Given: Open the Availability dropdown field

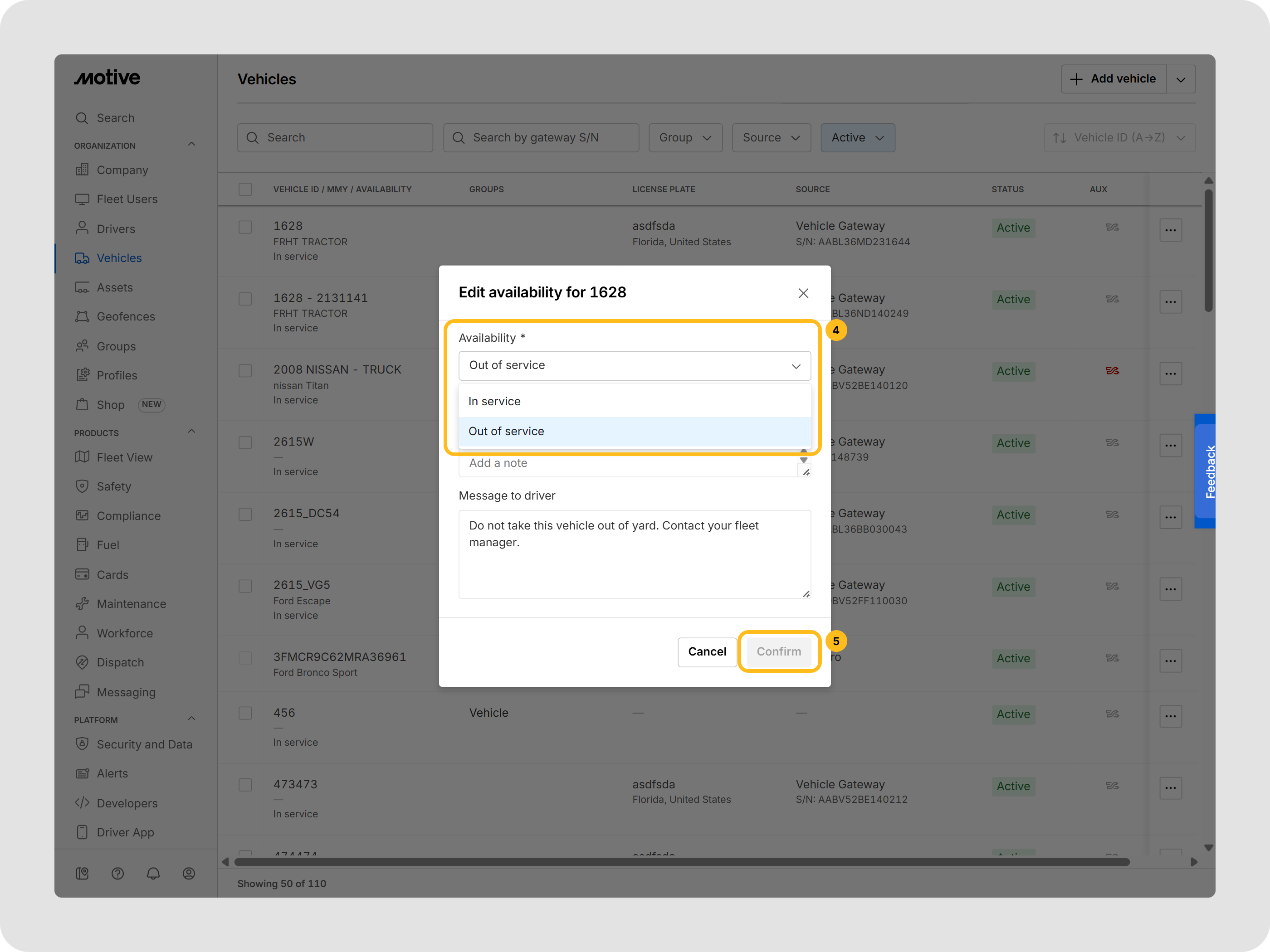Looking at the screenshot, I should 634,365.
